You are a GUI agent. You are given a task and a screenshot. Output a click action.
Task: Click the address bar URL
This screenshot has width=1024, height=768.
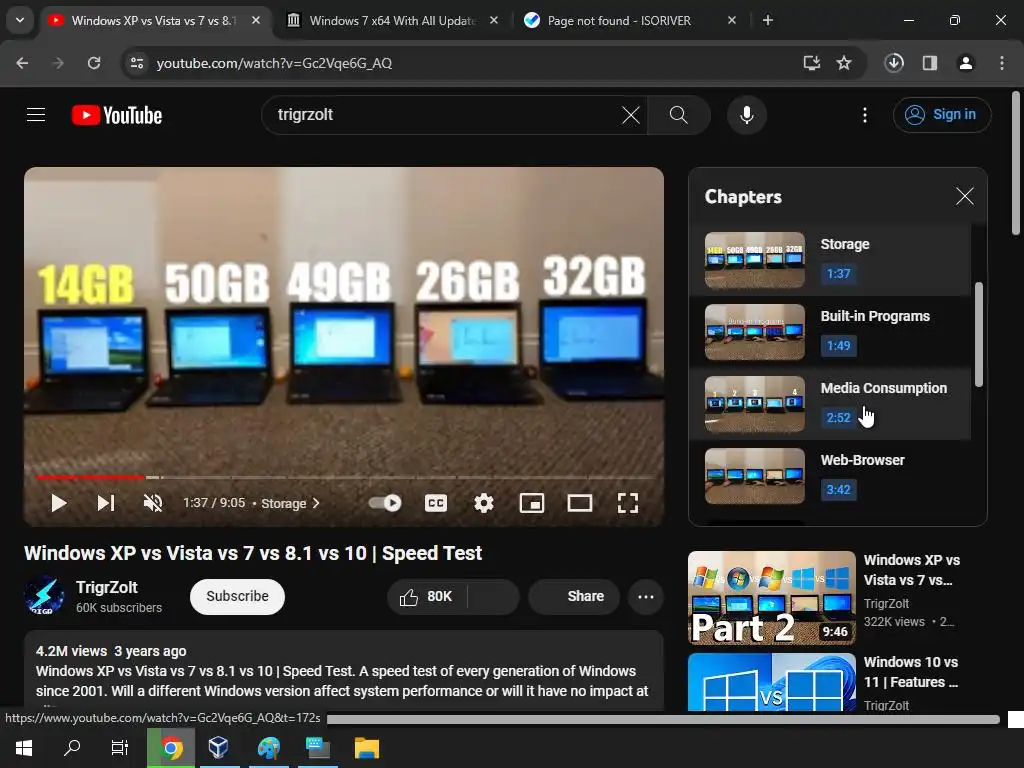[274, 63]
